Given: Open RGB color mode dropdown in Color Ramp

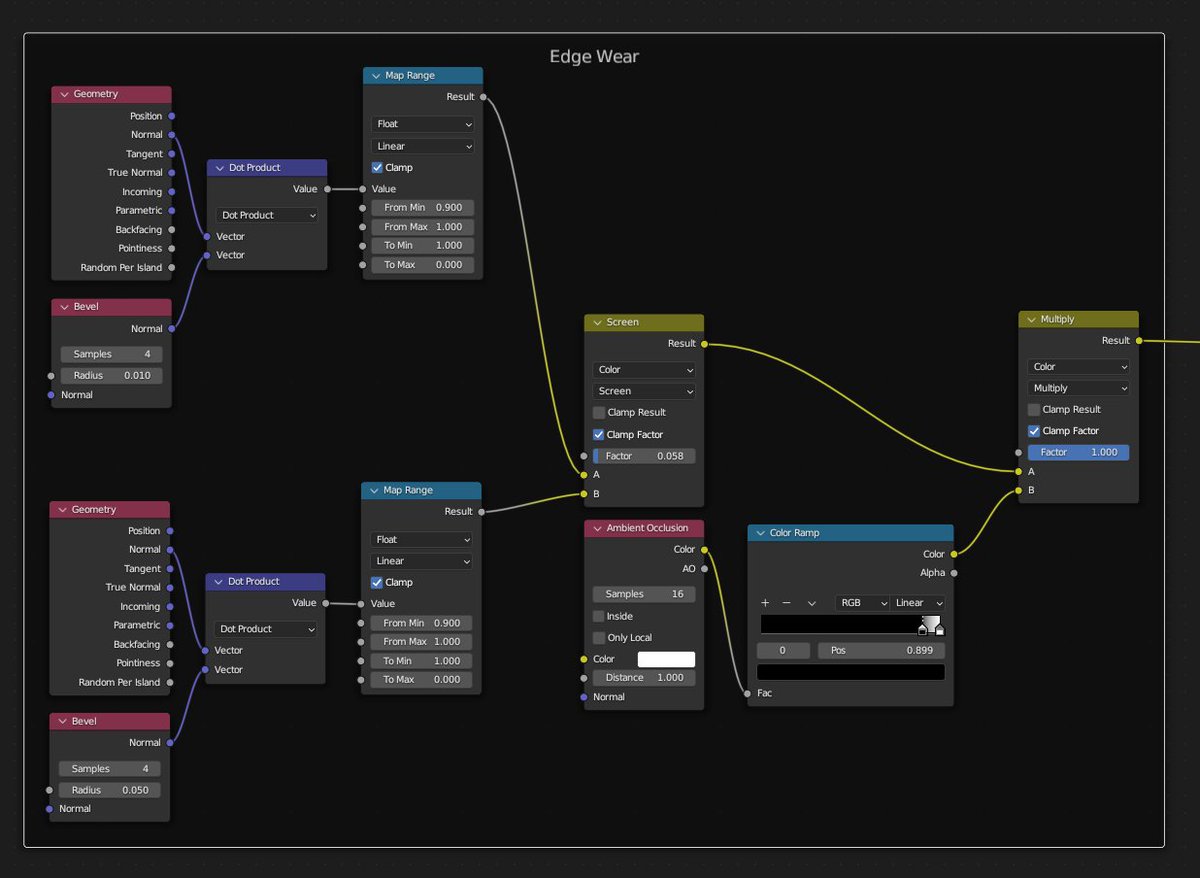Looking at the screenshot, I should [x=862, y=603].
